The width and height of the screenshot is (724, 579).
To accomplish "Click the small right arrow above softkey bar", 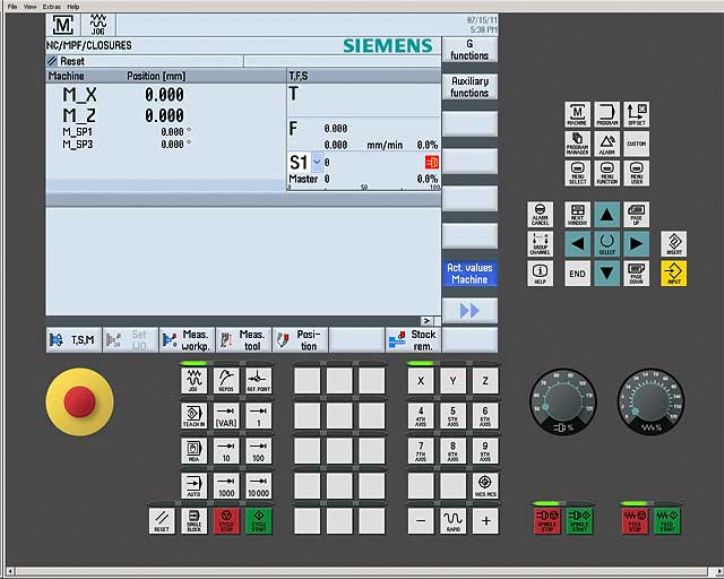I will (426, 320).
